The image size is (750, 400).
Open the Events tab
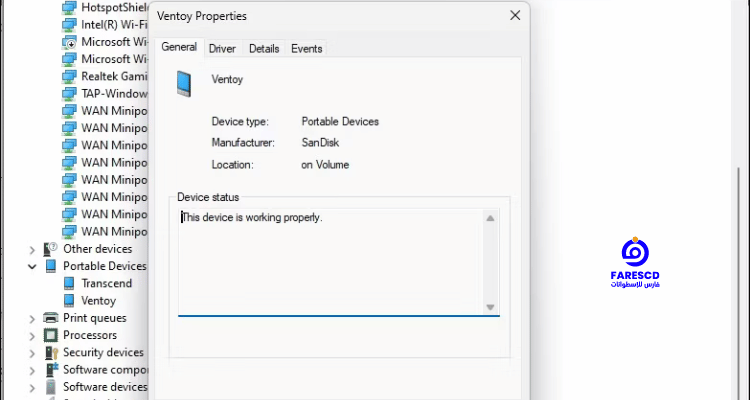pos(307,49)
